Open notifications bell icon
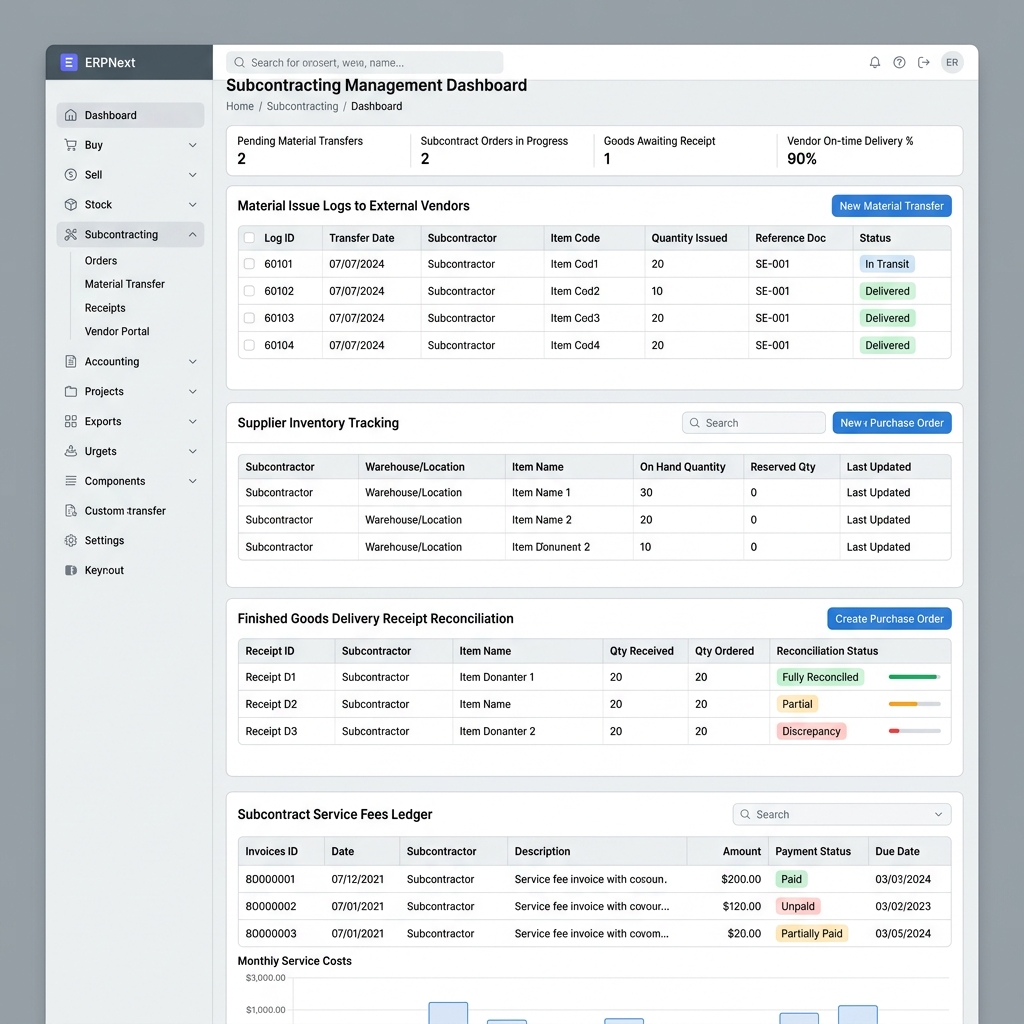 point(874,62)
